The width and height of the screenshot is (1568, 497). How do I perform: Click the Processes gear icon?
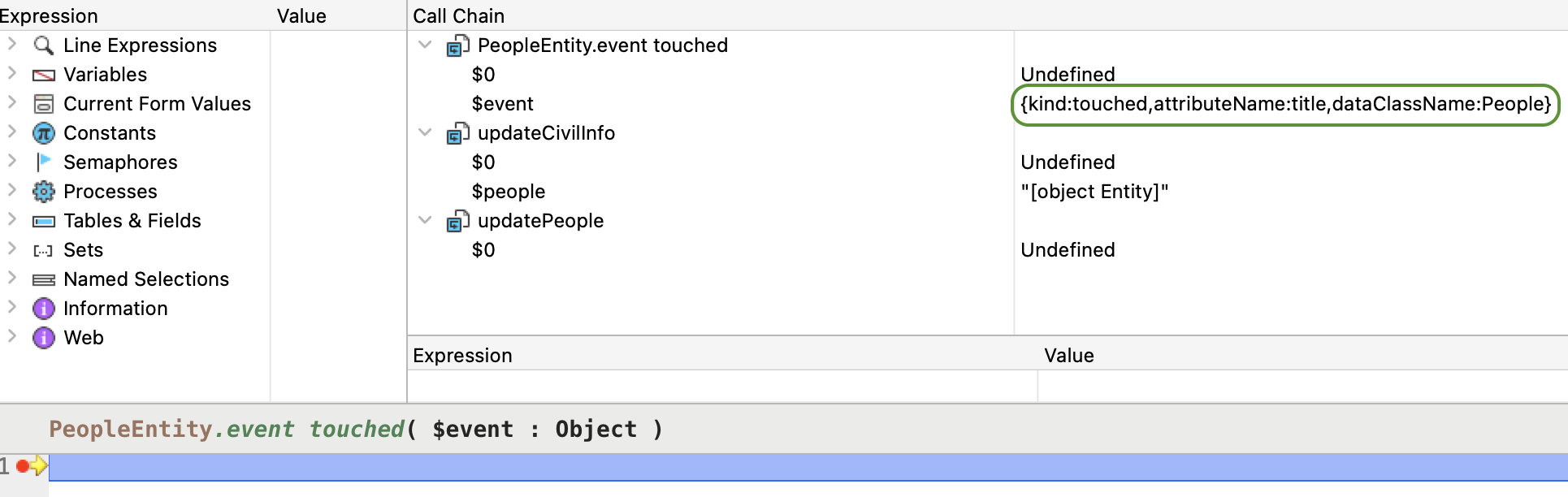coord(43,192)
